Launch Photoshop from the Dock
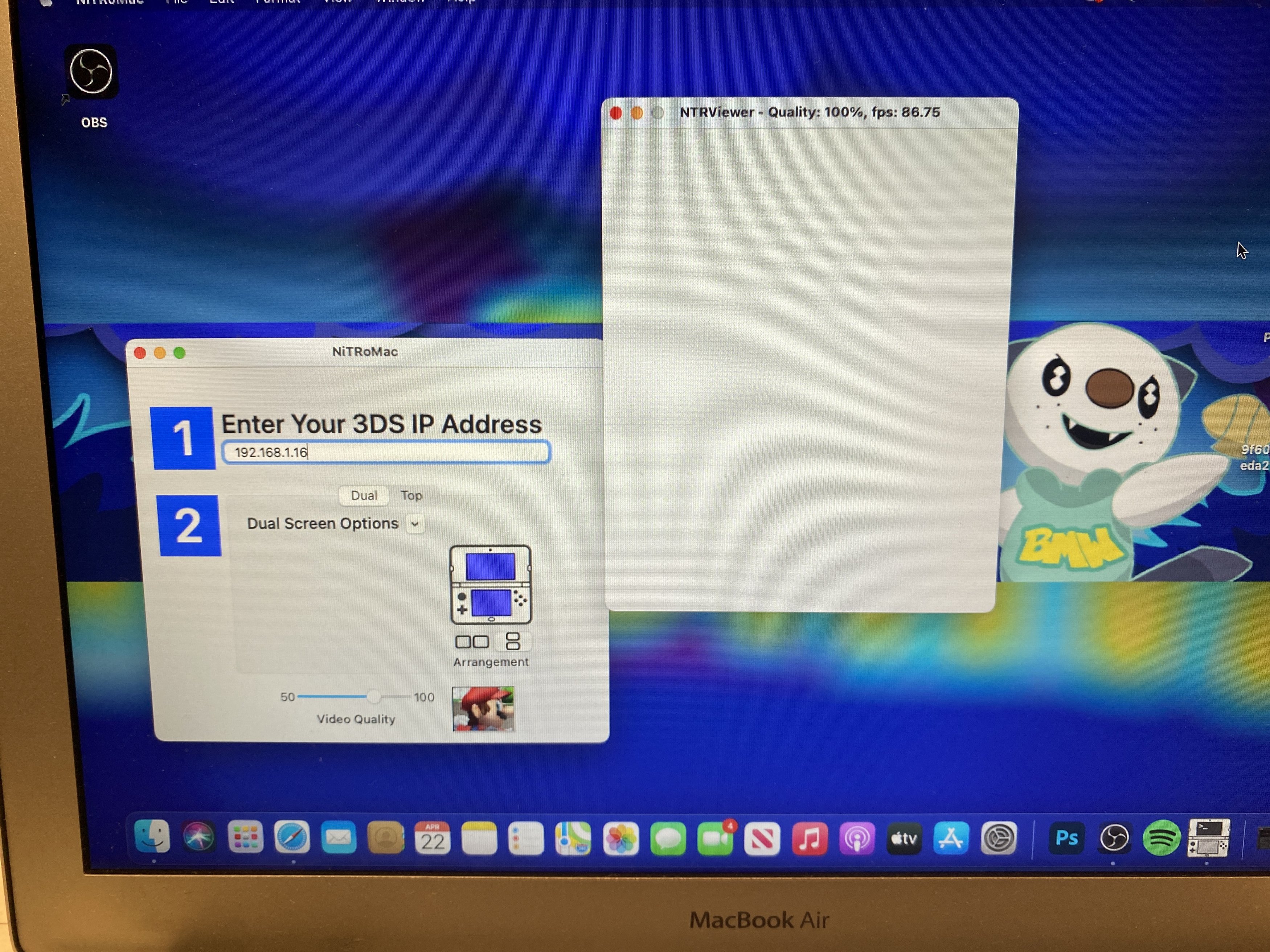The height and width of the screenshot is (952, 1270). click(1067, 838)
